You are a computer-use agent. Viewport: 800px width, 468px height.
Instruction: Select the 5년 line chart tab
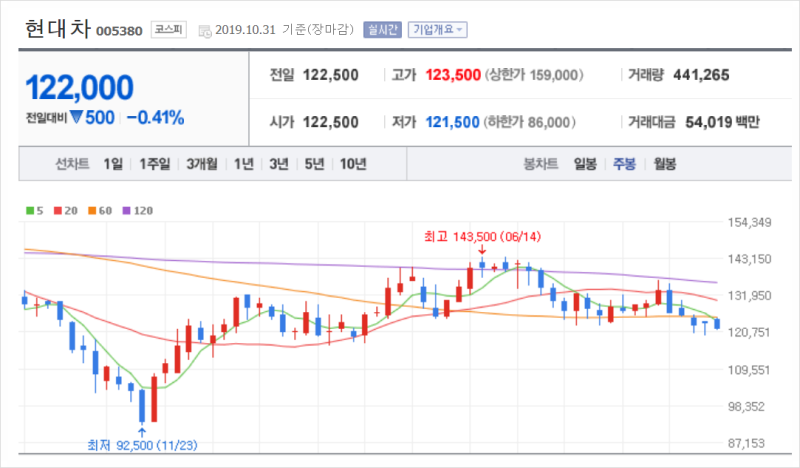tap(314, 164)
